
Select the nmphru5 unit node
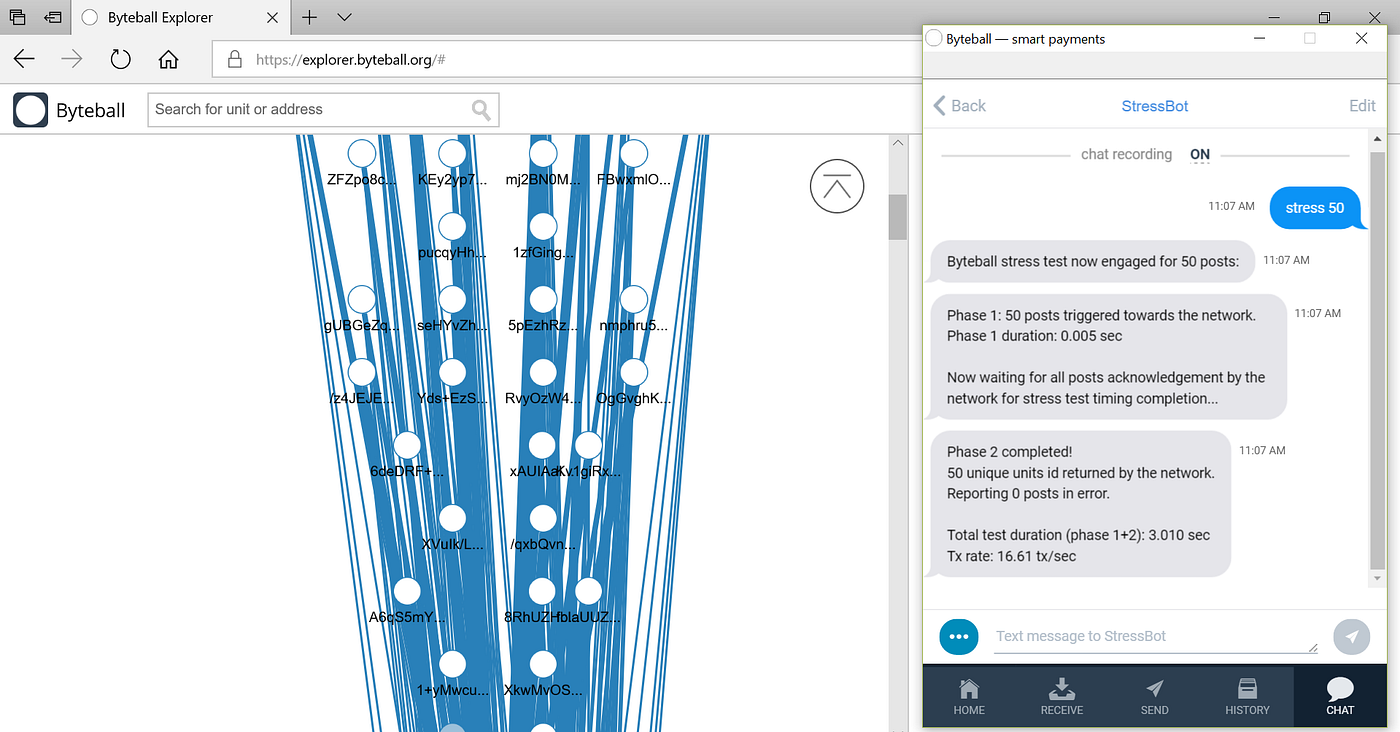click(634, 299)
